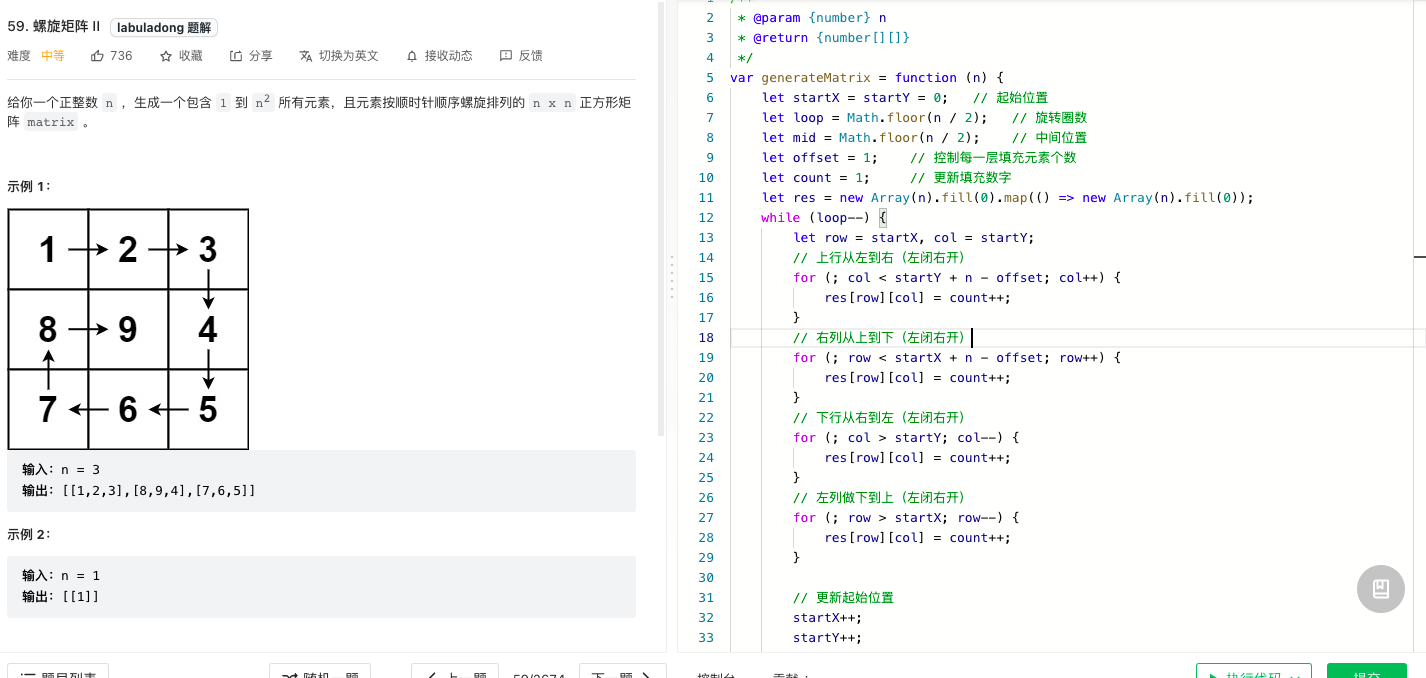
Task: Open feedback via the 反馈 icon
Action: coord(506,56)
